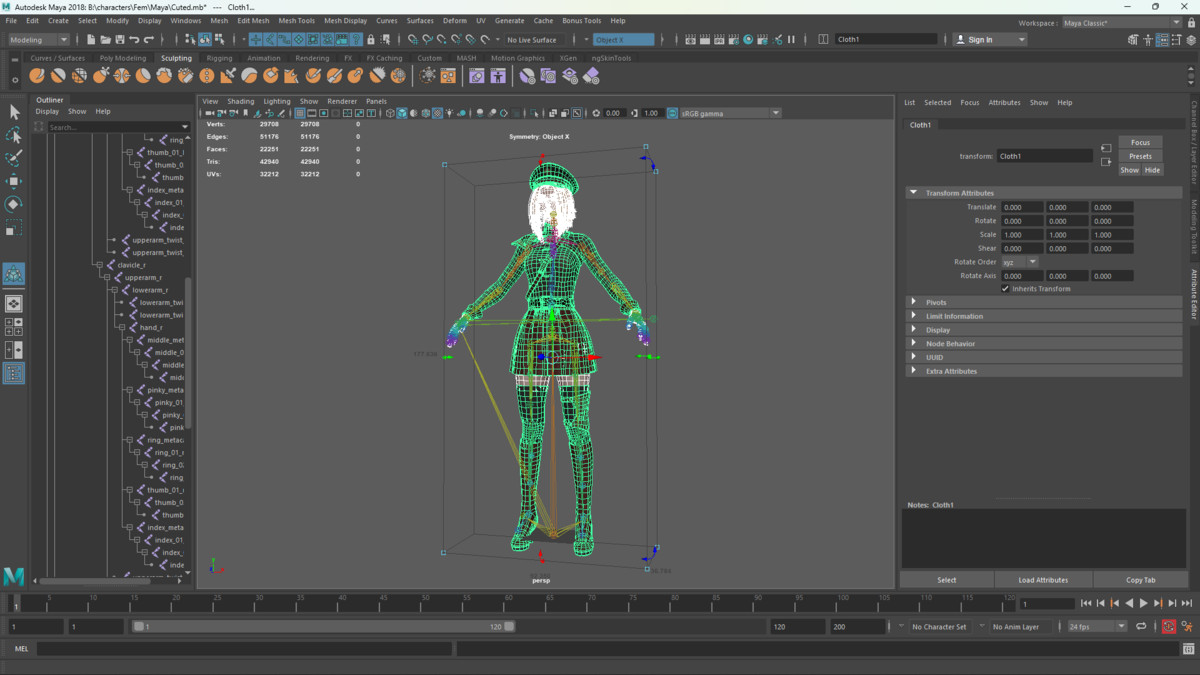1200x675 pixels.
Task: Select the Move tool in left toolbox
Action: point(14,181)
